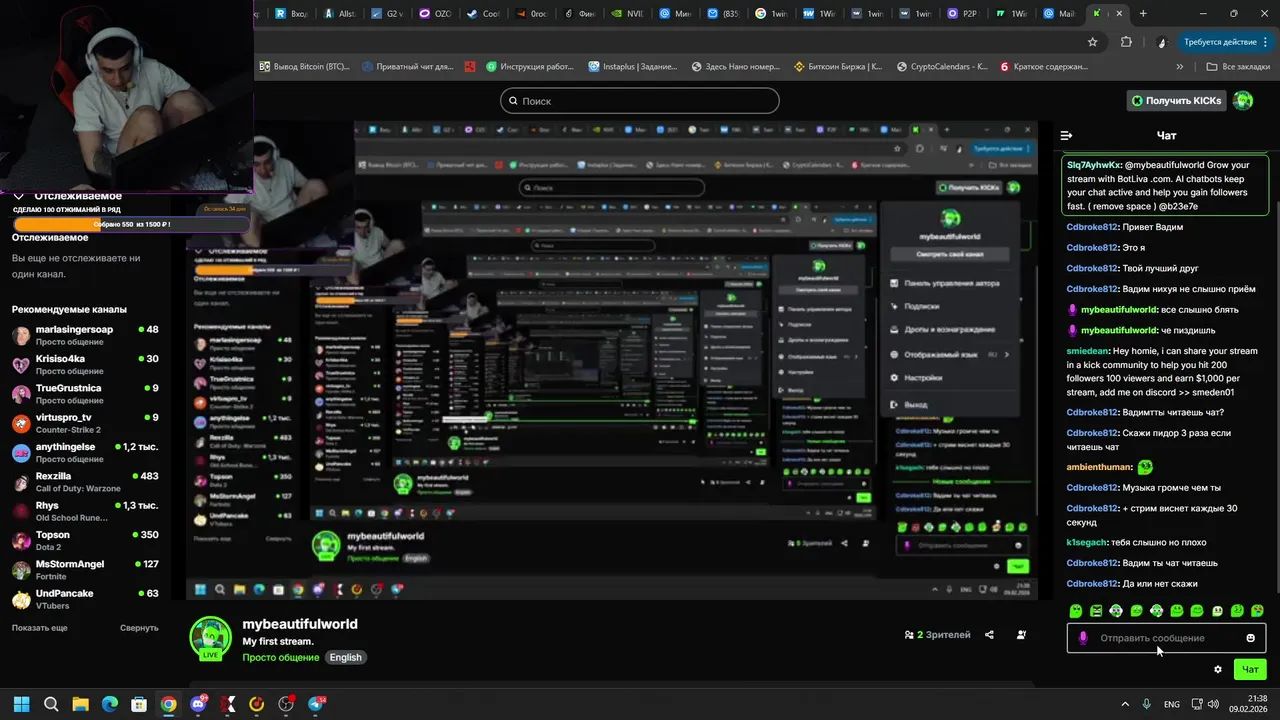1280x720 pixels.
Task: Open Windows Start menu
Action: pyautogui.click(x=21, y=704)
